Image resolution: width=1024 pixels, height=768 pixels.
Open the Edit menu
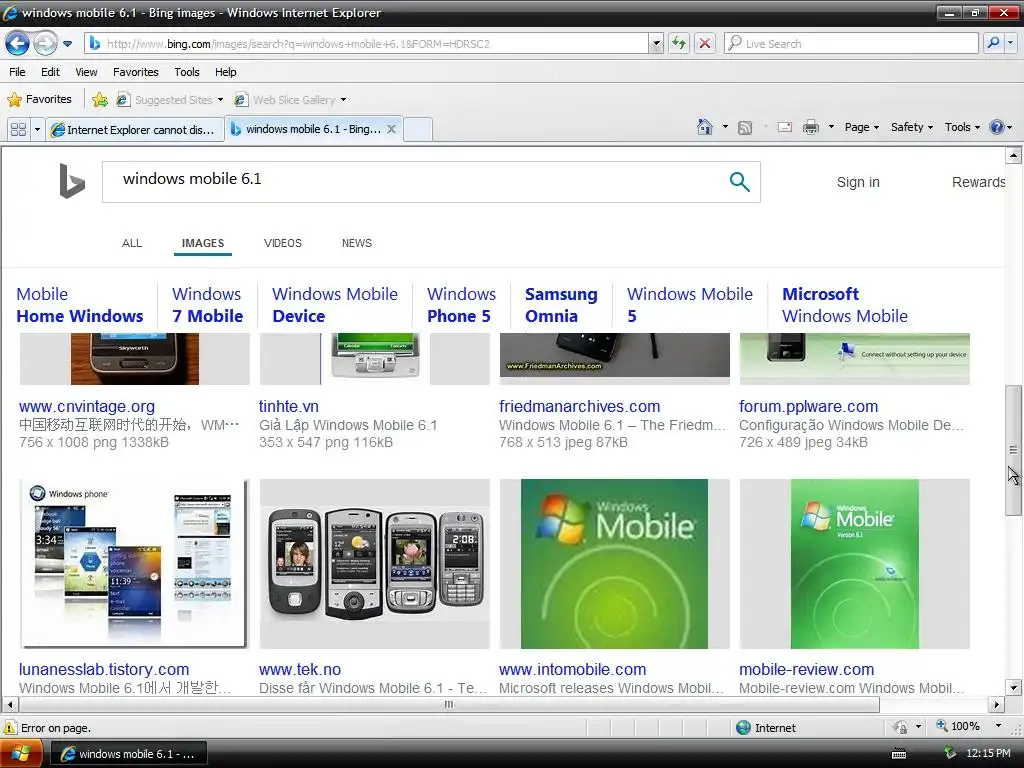[x=50, y=72]
